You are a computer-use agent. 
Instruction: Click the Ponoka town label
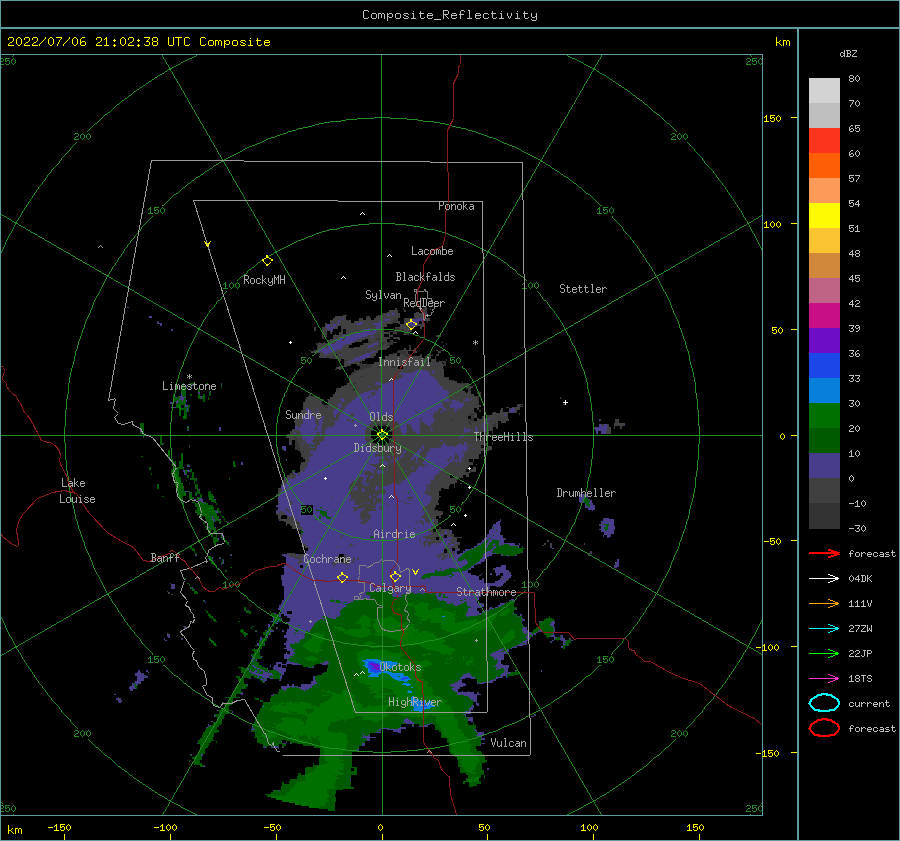456,206
